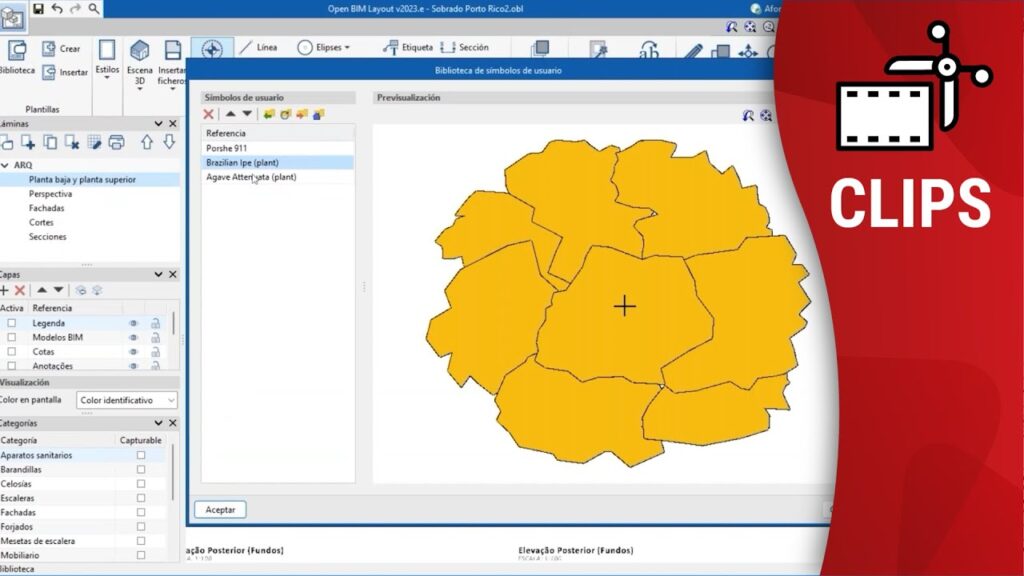Click the Undo arrow icon
The height and width of the screenshot is (576, 1024).
[x=57, y=8]
